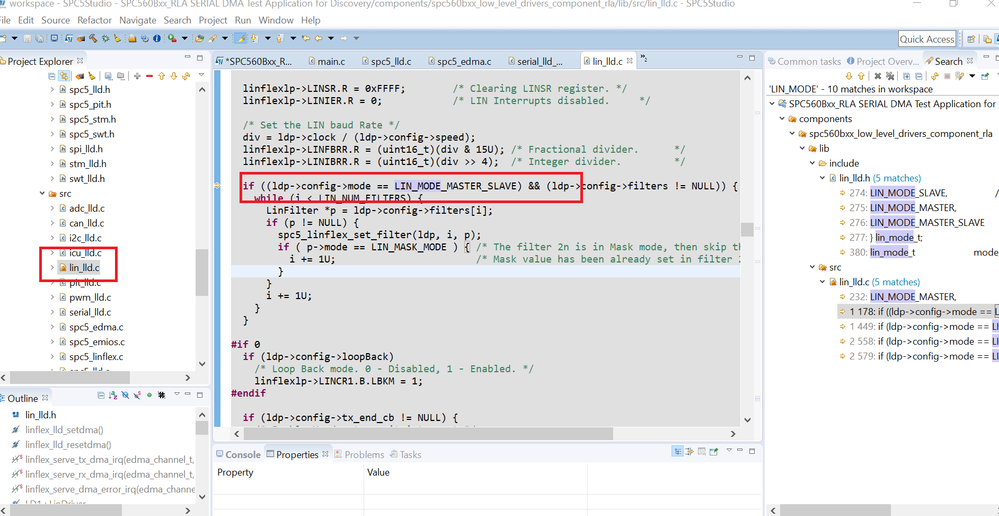The width and height of the screenshot is (999, 516).
Task: Expand the serial_lld.c tree node
Action: coord(52,312)
